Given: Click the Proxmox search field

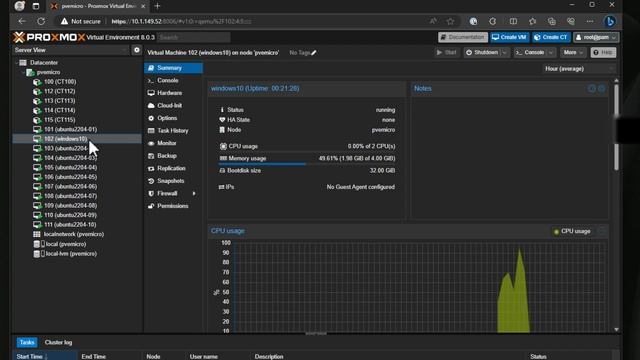Looking at the screenshot, I should click(x=193, y=37).
